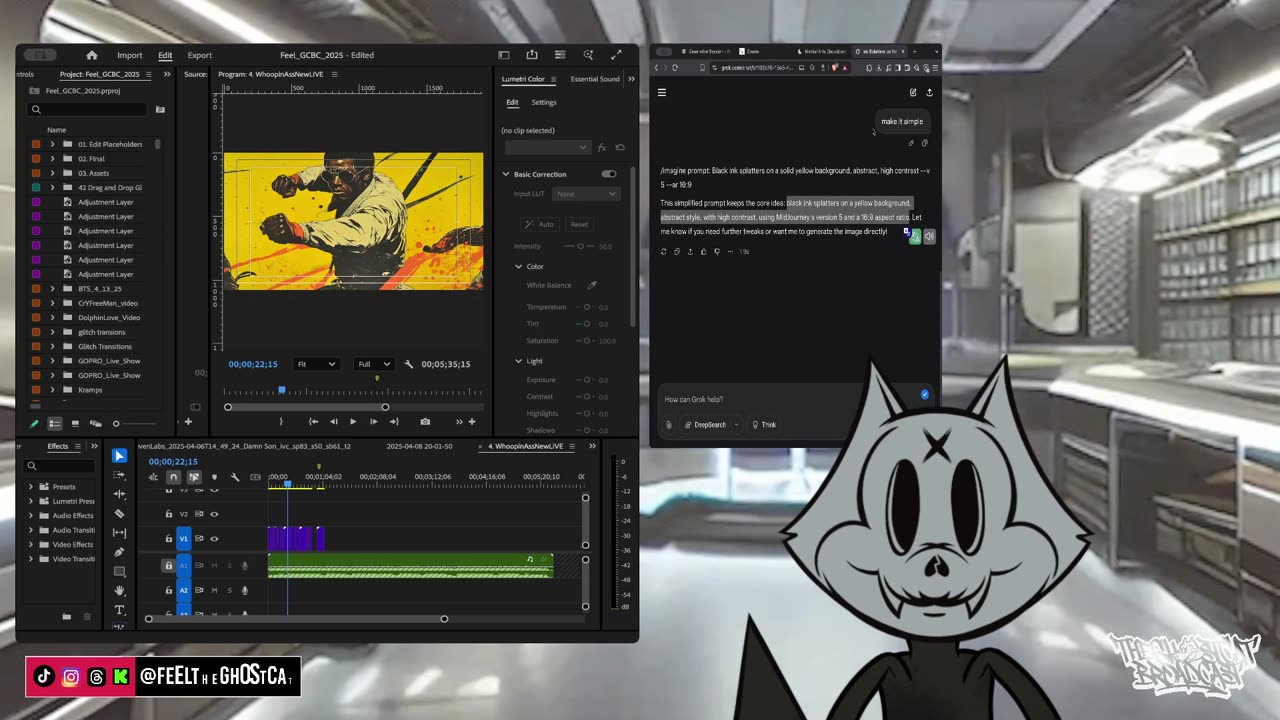Click the DeepSearch button in Grok
1280x720 pixels.
coord(706,425)
